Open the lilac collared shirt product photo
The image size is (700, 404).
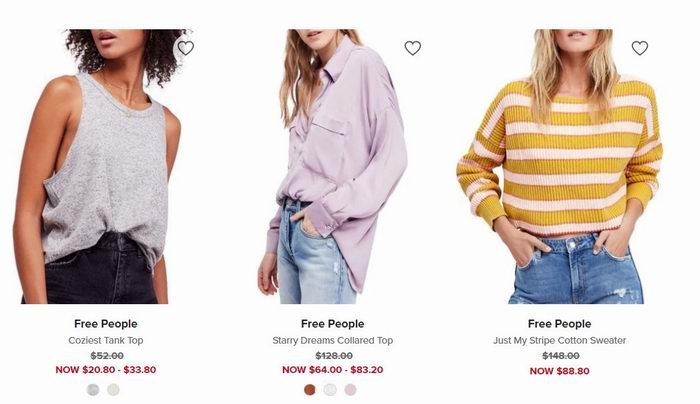pyautogui.click(x=333, y=167)
